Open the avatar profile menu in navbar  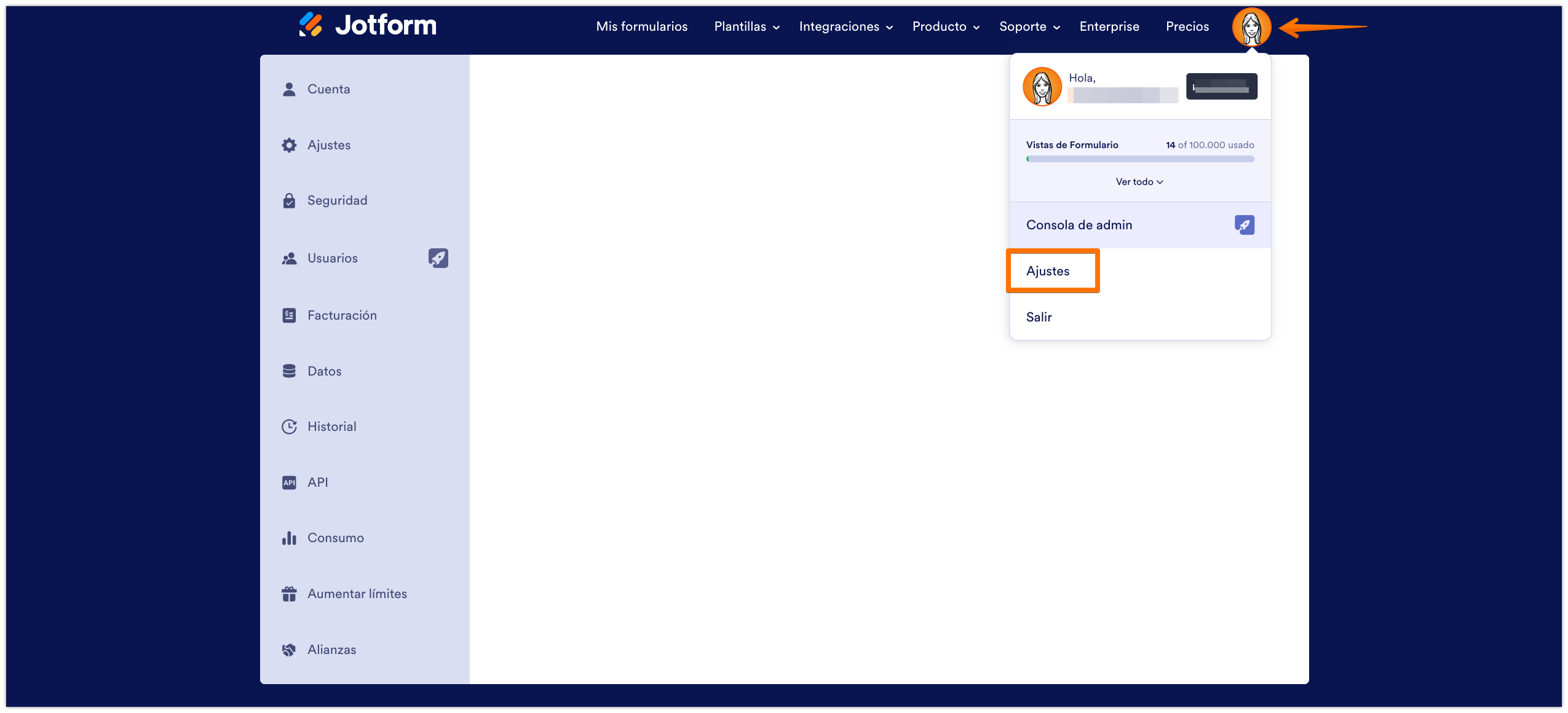tap(1251, 26)
